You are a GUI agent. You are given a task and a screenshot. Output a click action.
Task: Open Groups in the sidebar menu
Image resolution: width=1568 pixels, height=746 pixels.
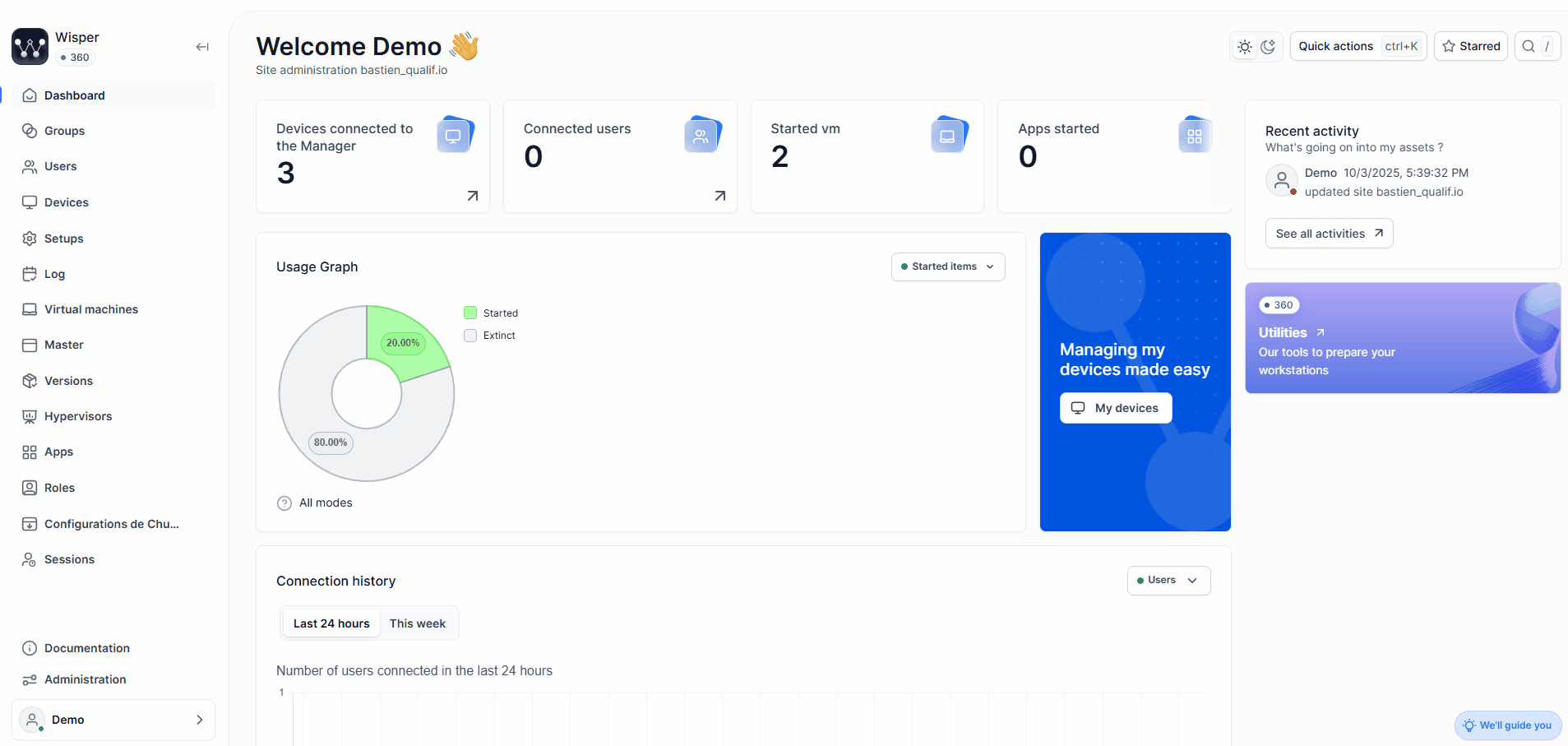[x=113, y=131]
